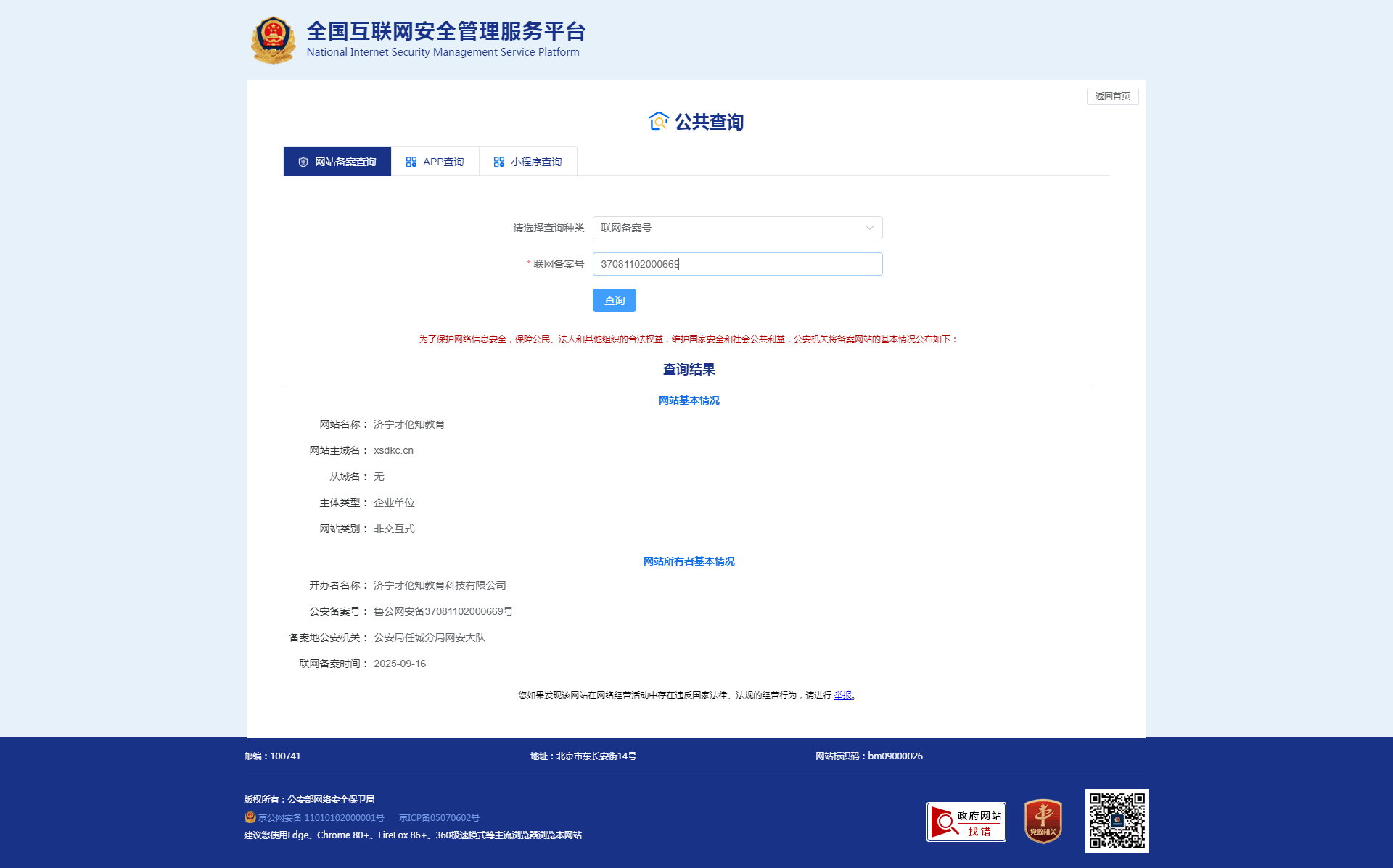This screenshot has width=1393, height=868.
Task: Switch to the APP查询 tab
Action: click(x=435, y=162)
